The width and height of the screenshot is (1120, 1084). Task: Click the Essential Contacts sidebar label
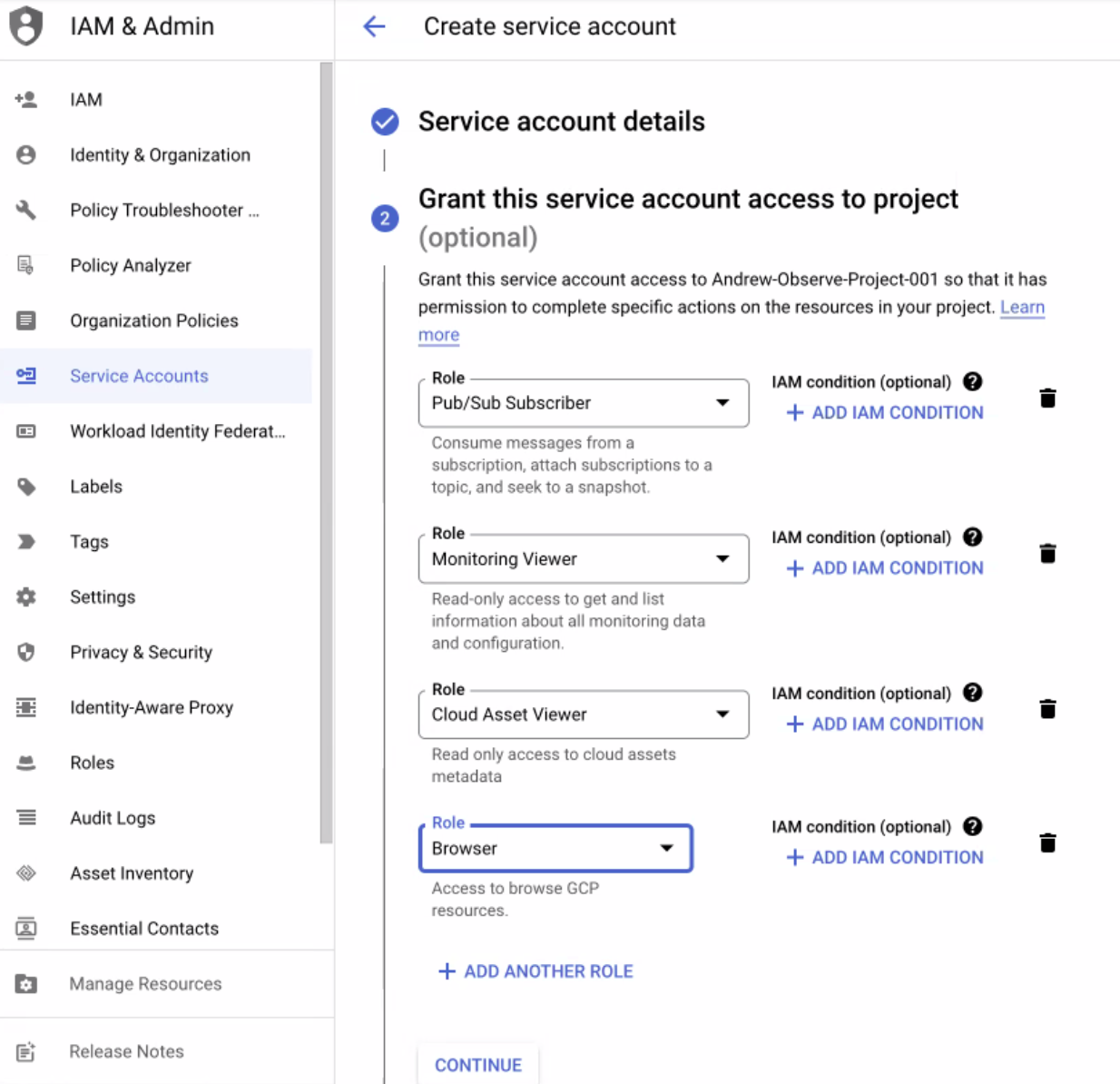point(144,929)
